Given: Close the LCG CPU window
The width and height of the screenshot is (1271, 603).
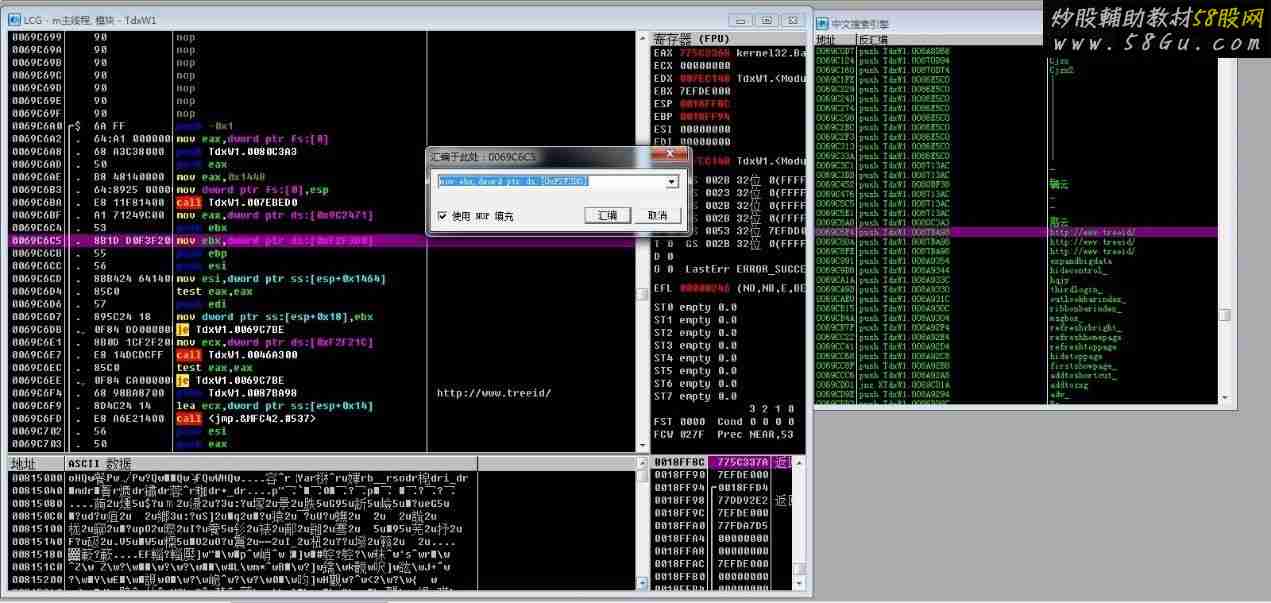Looking at the screenshot, I should click(x=791, y=20).
